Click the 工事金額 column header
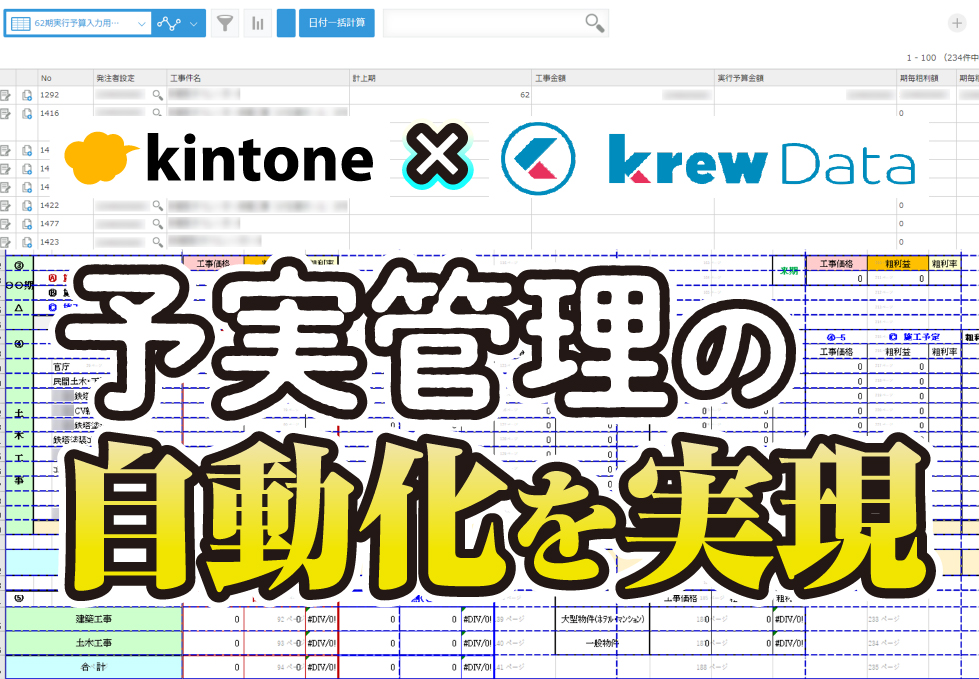979x679 pixels. (622, 78)
